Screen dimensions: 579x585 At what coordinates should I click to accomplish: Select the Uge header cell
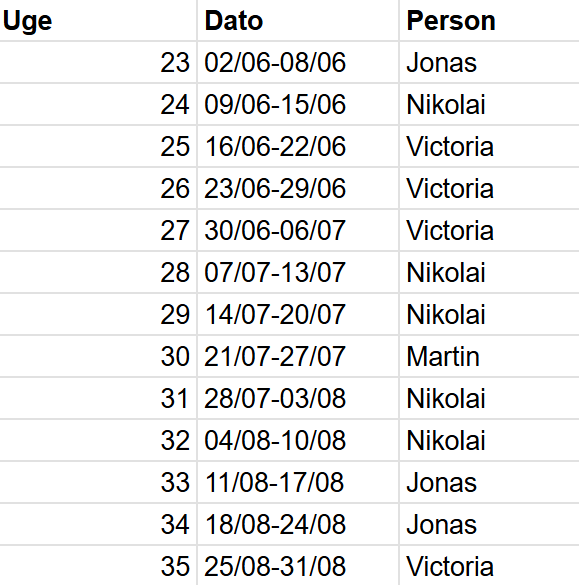pos(98,20)
